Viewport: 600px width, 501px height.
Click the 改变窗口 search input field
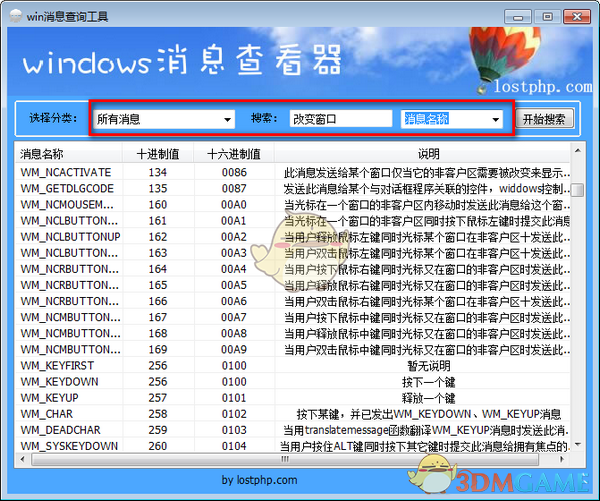(x=341, y=119)
